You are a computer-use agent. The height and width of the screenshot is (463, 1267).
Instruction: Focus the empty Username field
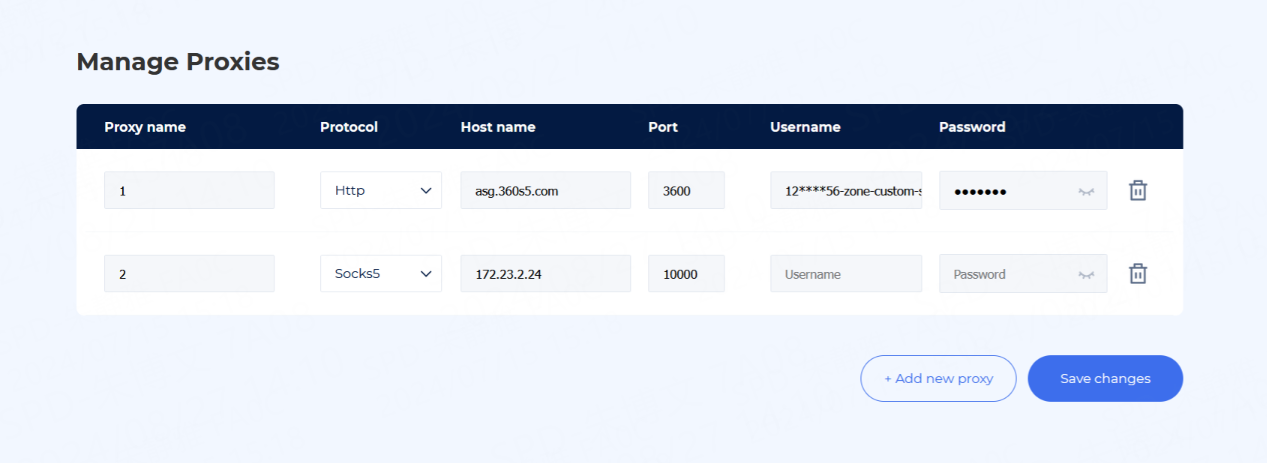(x=846, y=273)
